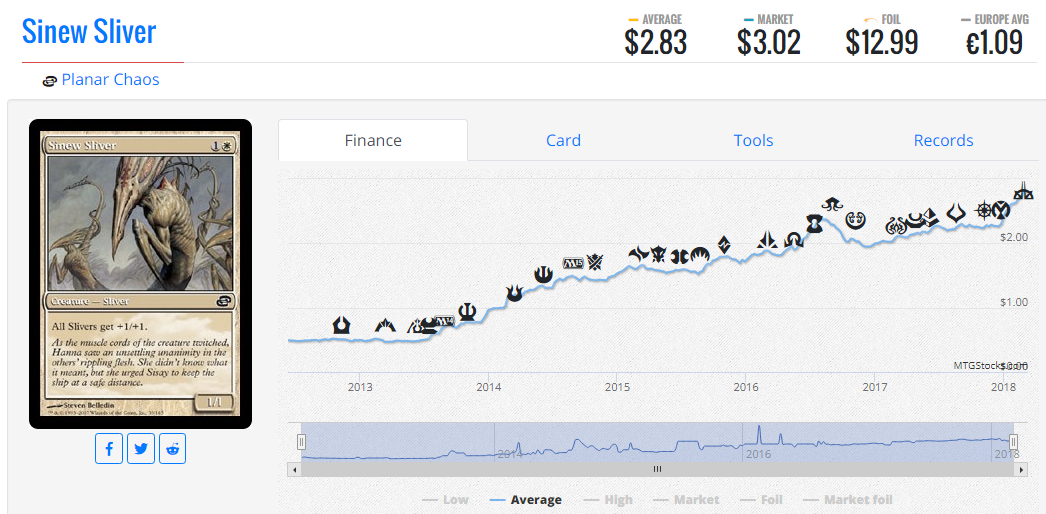Click the Shadows over Innistrad set marker
1046x514 pixels.
point(794,239)
